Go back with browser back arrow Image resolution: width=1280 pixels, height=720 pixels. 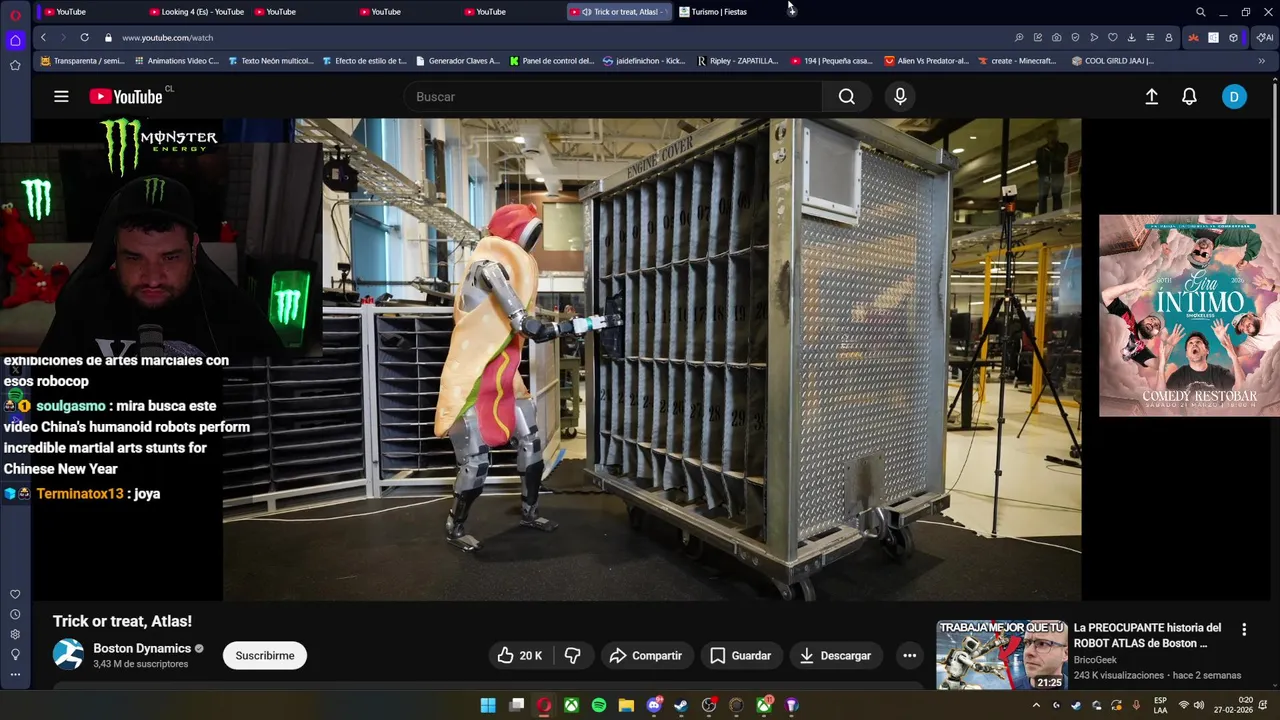43,38
